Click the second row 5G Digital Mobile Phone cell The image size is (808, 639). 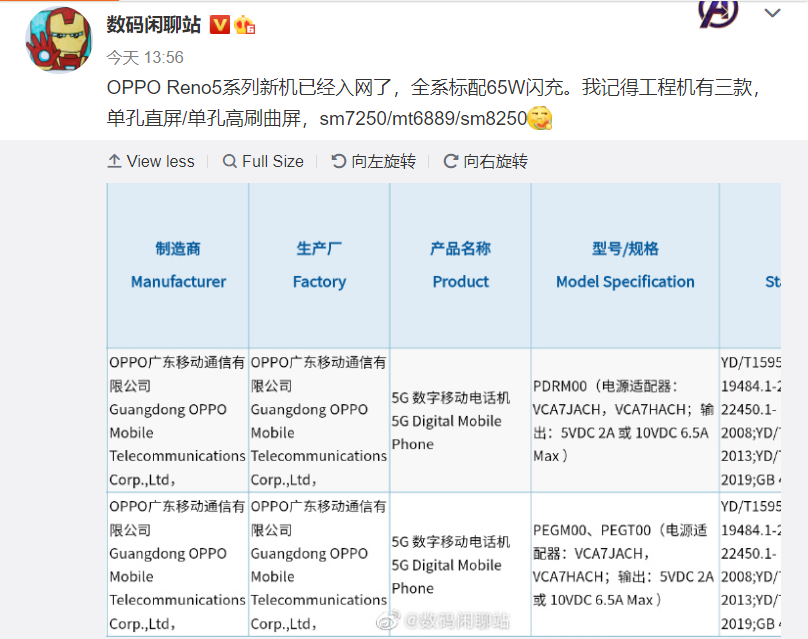(x=460, y=565)
